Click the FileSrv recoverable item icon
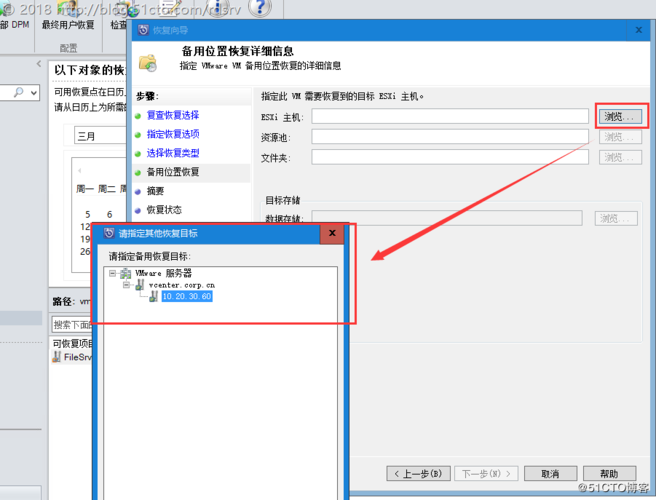Viewport: 656px width, 500px height. point(57,357)
